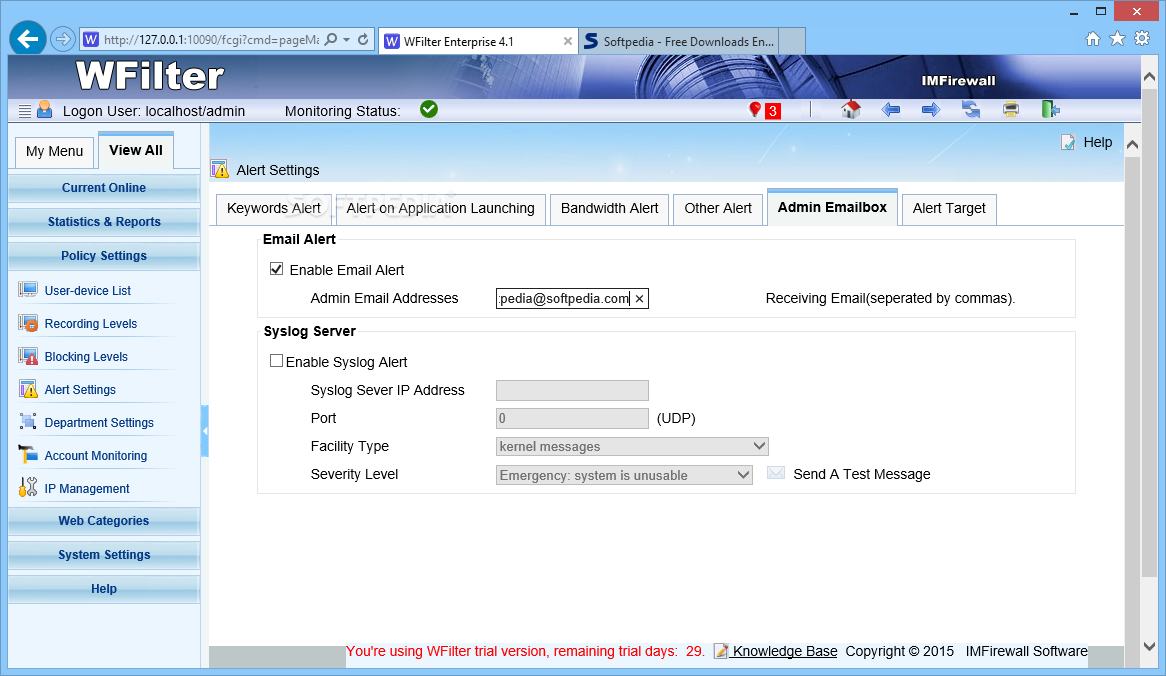
Task: Click the menu list icon beside Logon User
Action: 25,111
